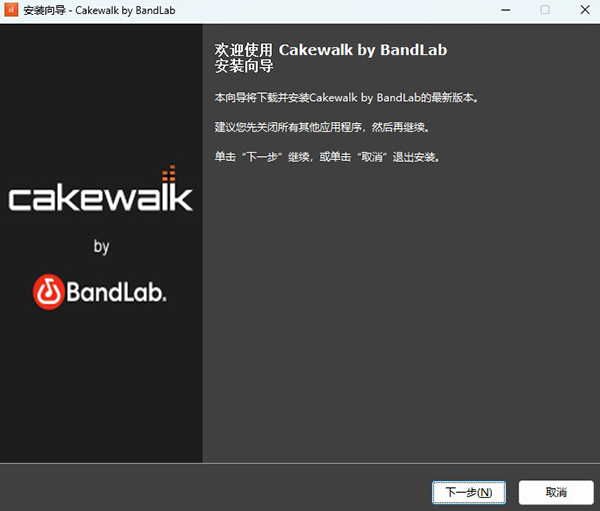Viewport: 600px width, 511px height.
Task: Click the window title 安装向导 - Cakewalk by BandLab
Action: pos(99,10)
